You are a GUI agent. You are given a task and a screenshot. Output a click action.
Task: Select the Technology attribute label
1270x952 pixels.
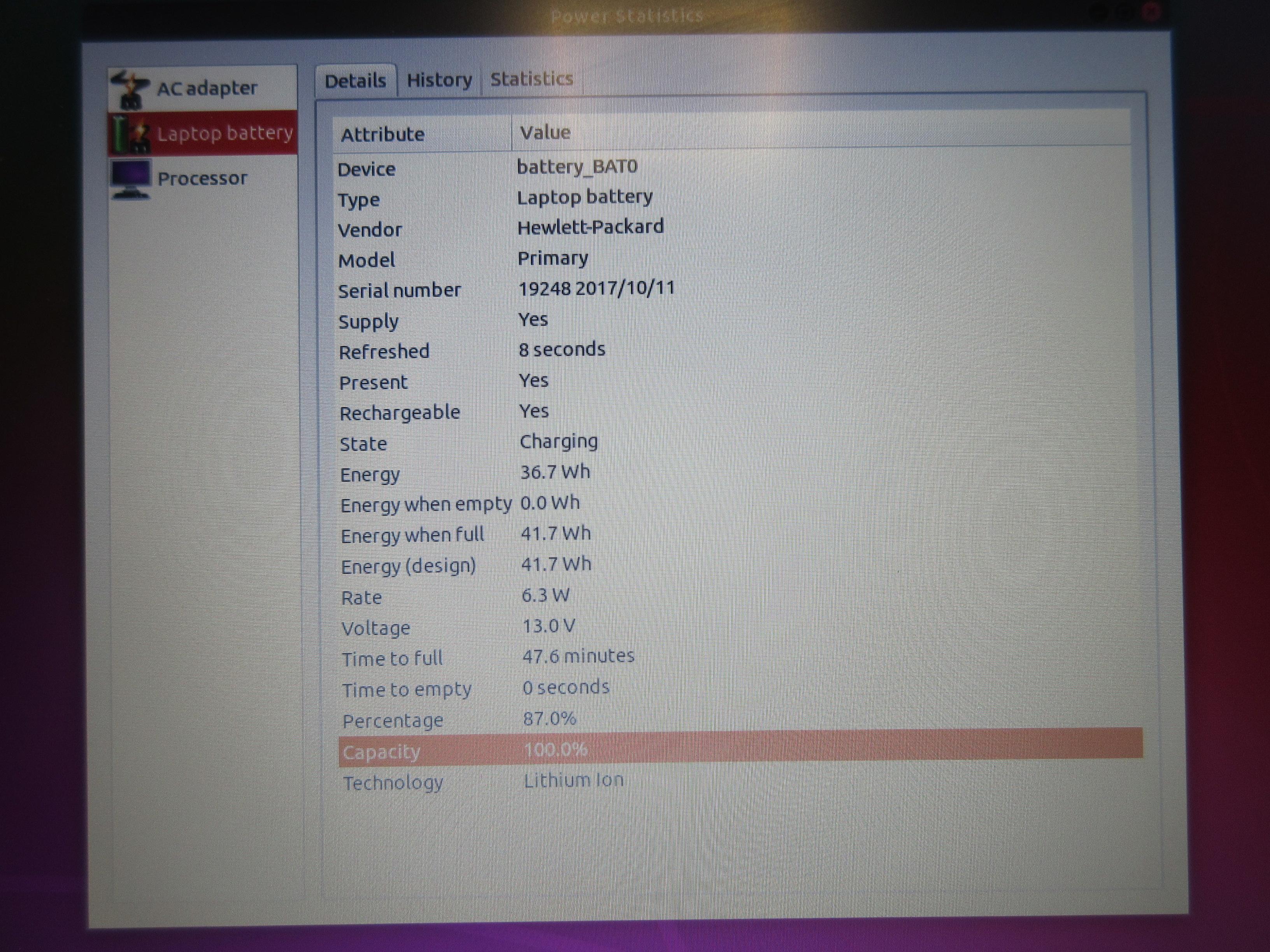[393, 783]
